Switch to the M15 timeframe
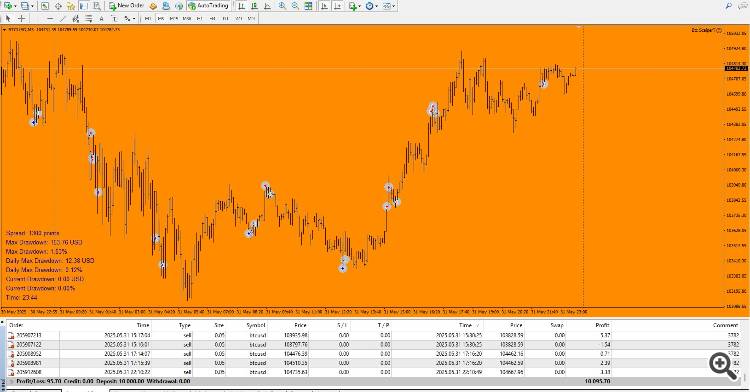750x392 pixels. click(174, 18)
